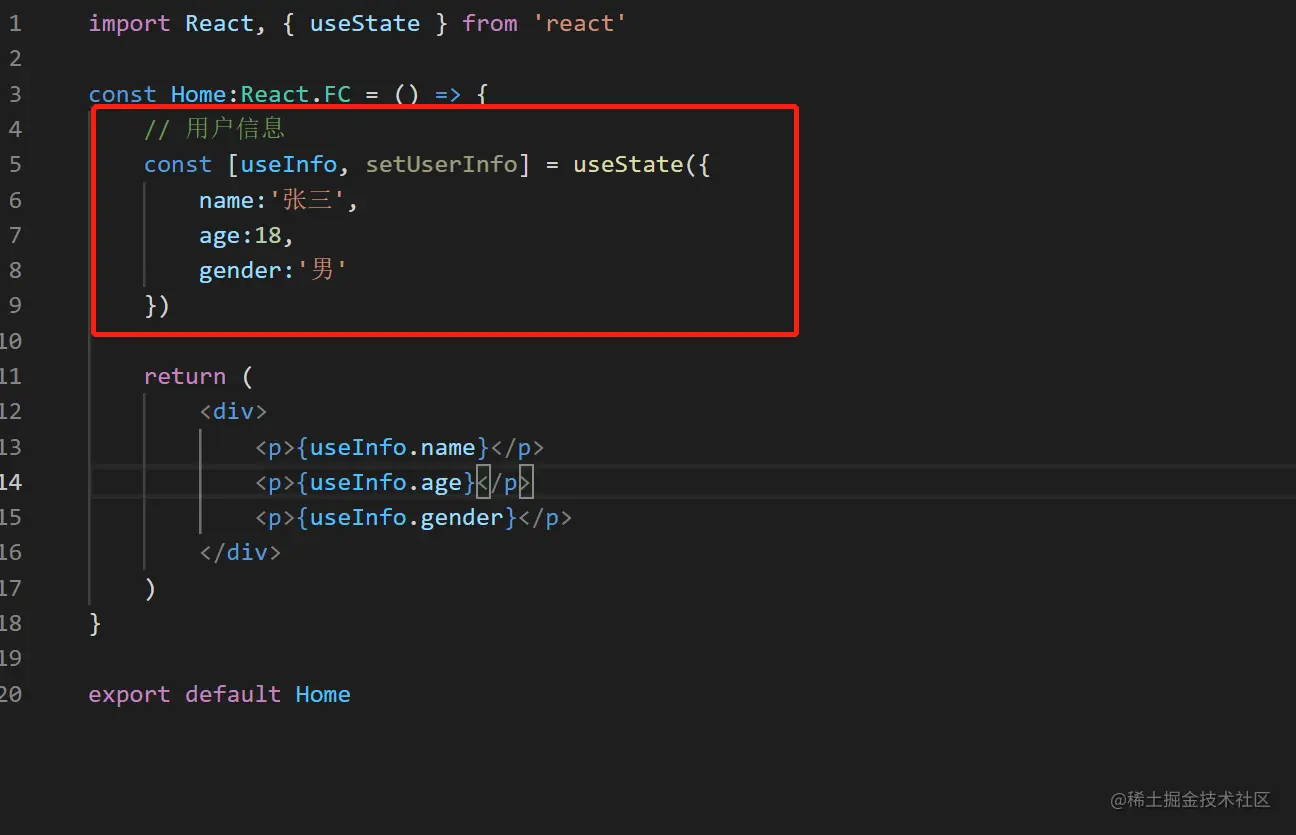This screenshot has height=835, width=1296.
Task: Click the return keyword
Action: (x=184, y=376)
